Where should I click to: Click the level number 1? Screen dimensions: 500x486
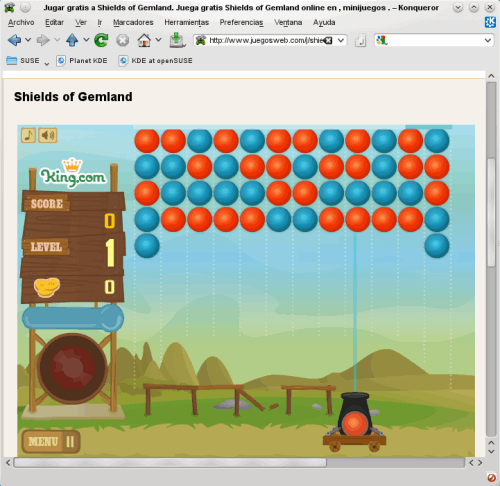[x=110, y=253]
